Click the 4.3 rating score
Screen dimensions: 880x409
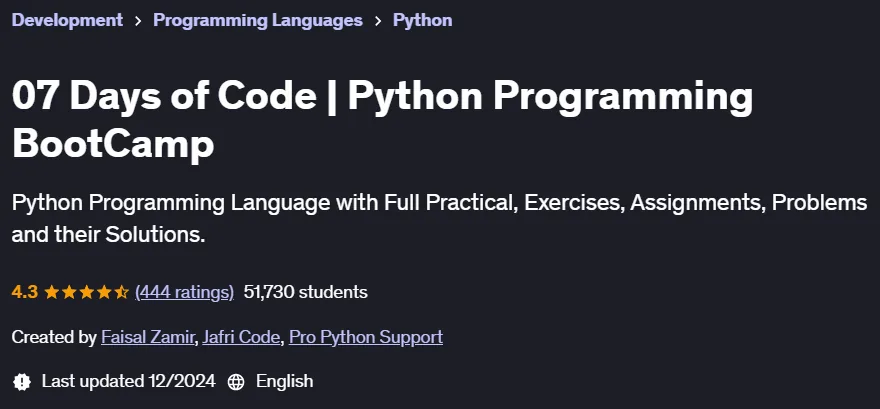24,292
